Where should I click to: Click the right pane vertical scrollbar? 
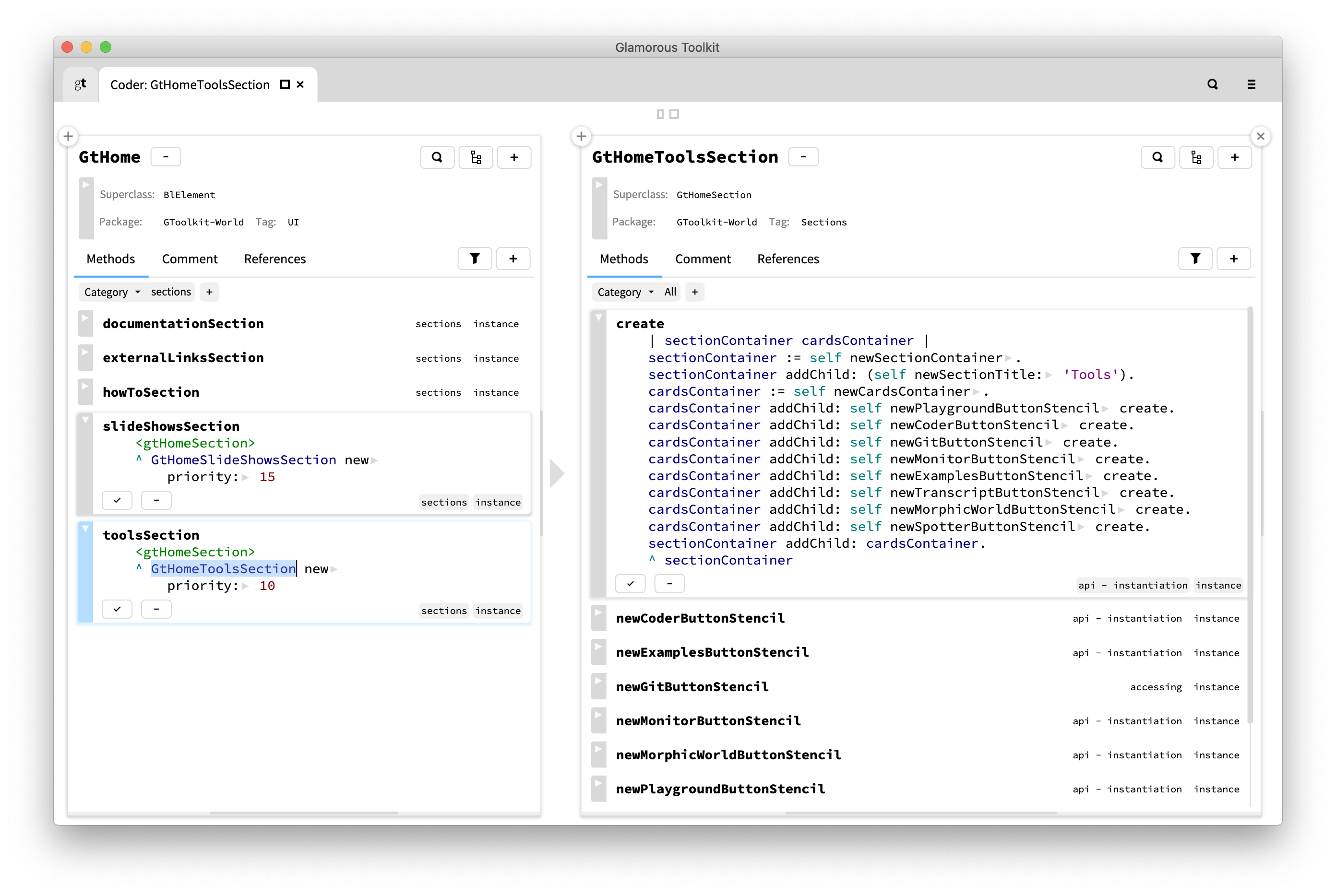point(1250,514)
